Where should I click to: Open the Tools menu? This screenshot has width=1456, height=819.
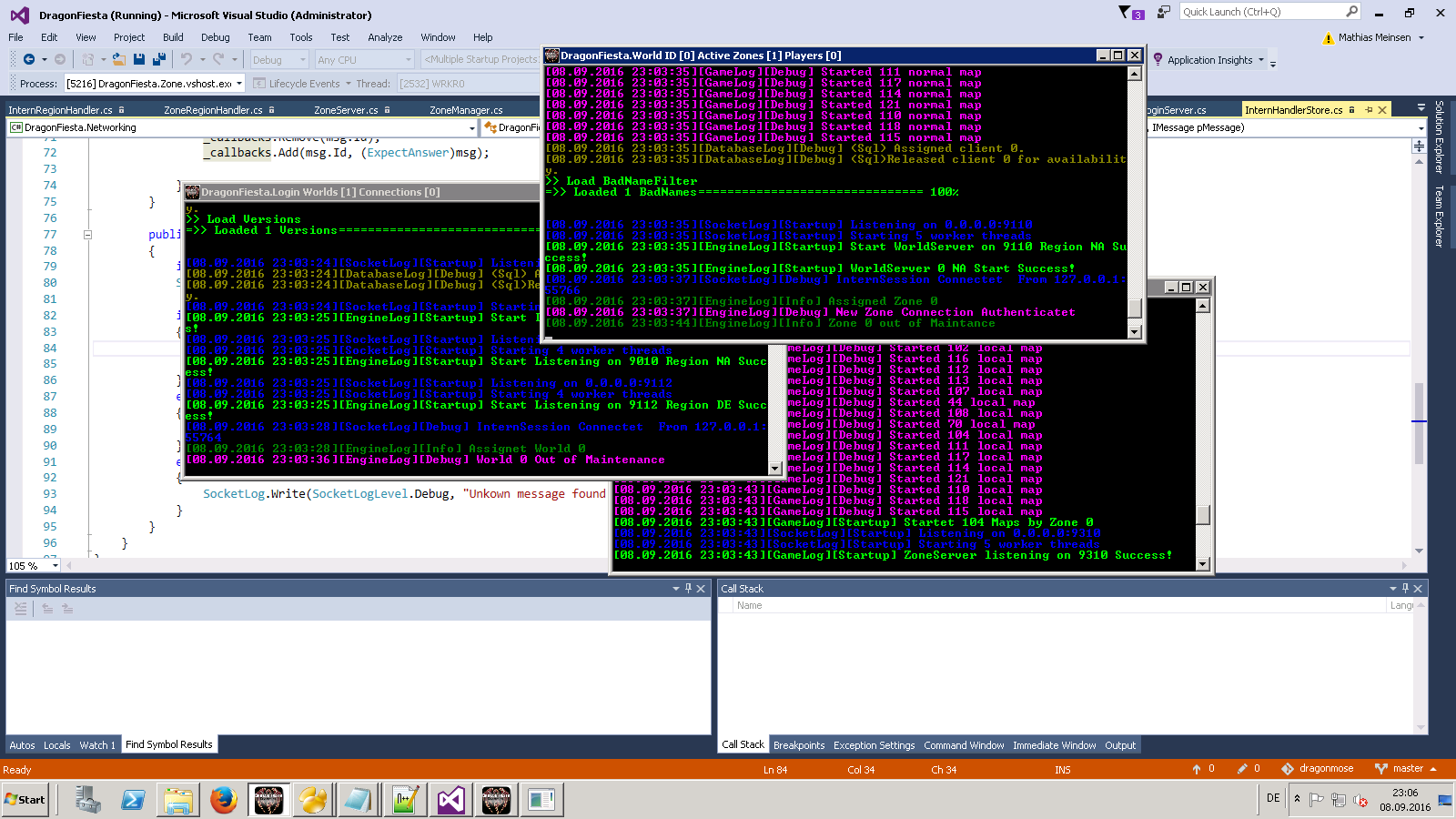301,37
